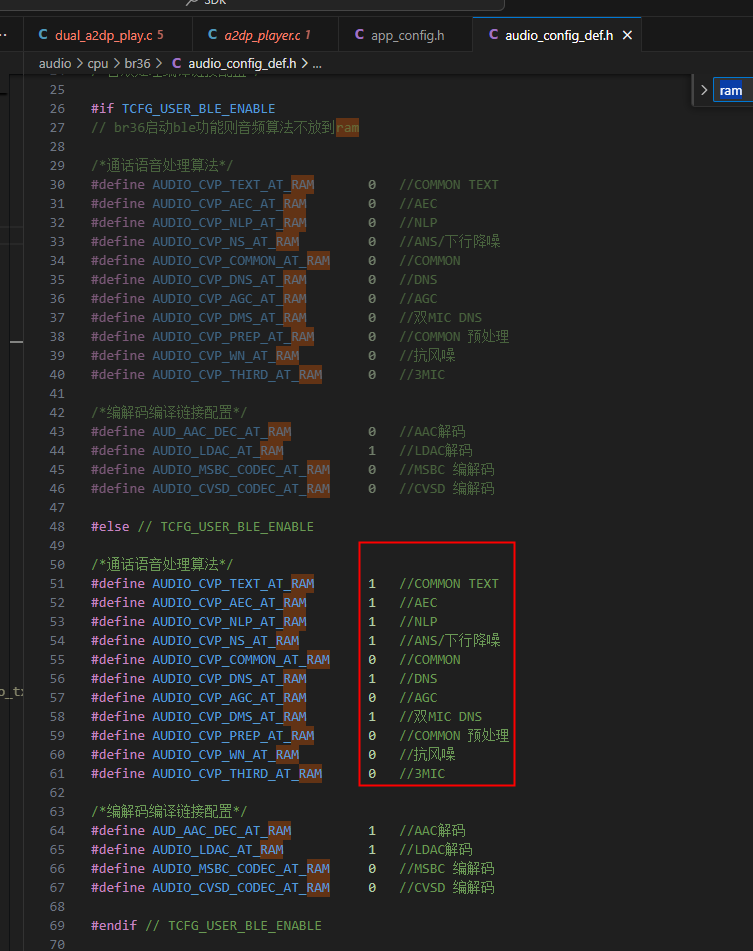The height and width of the screenshot is (951, 753).
Task: Click AUD_AAC_DEC_AT_RAM on line 43
Action: click(x=221, y=431)
